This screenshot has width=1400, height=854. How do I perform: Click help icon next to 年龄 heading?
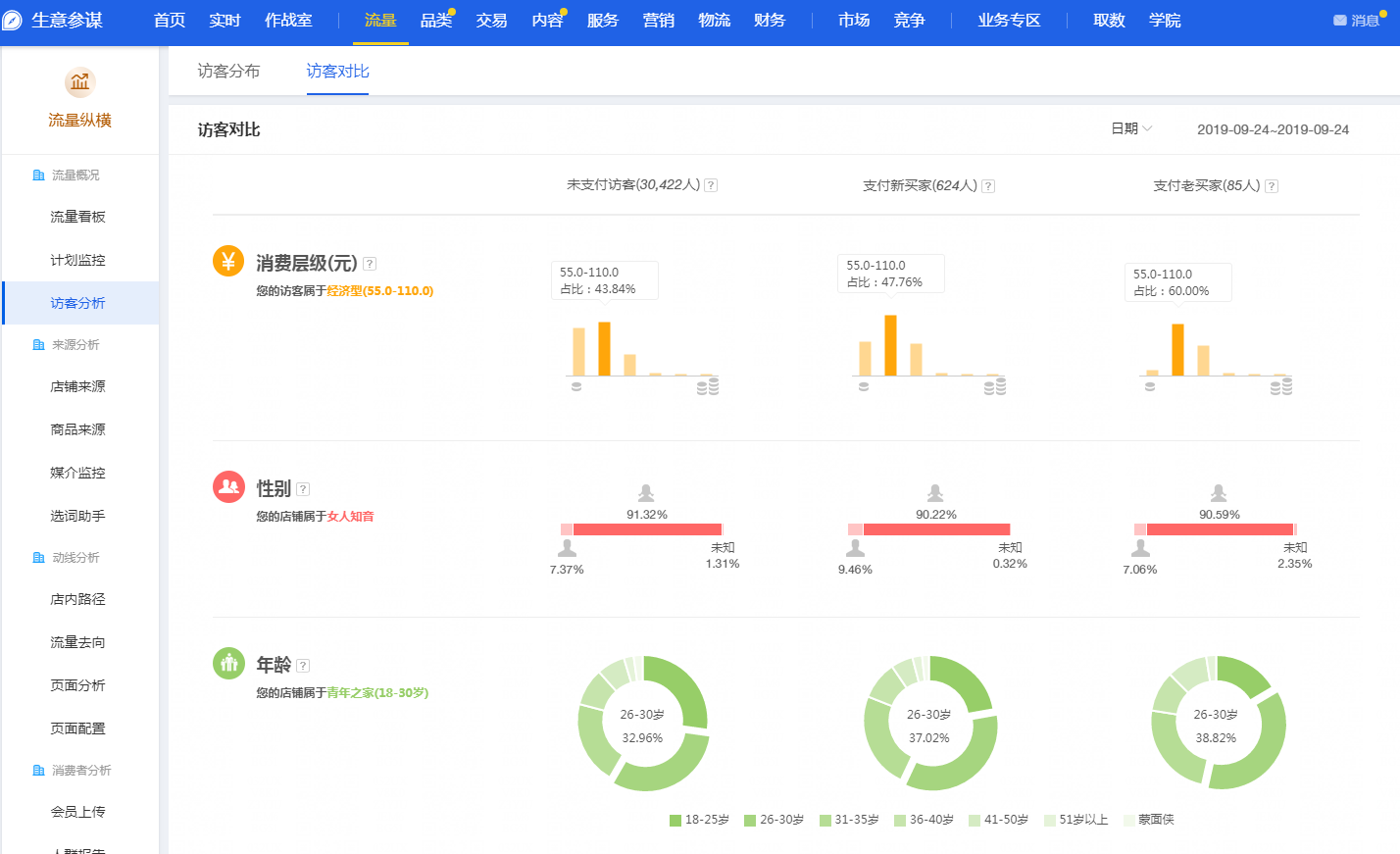pyautogui.click(x=303, y=666)
